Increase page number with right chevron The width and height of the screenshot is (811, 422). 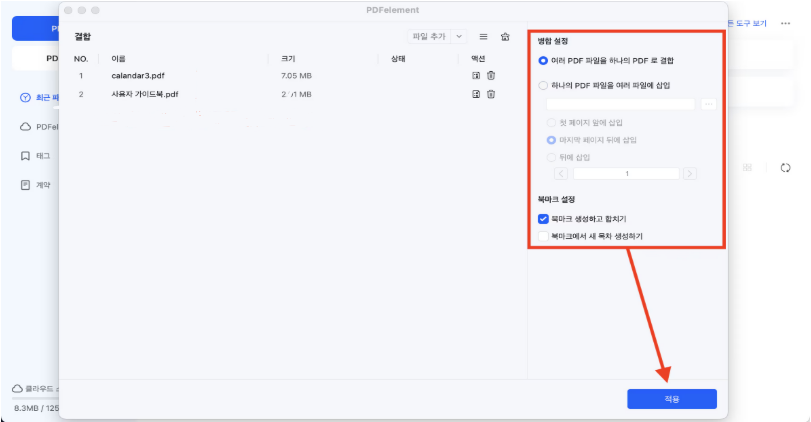click(x=690, y=173)
